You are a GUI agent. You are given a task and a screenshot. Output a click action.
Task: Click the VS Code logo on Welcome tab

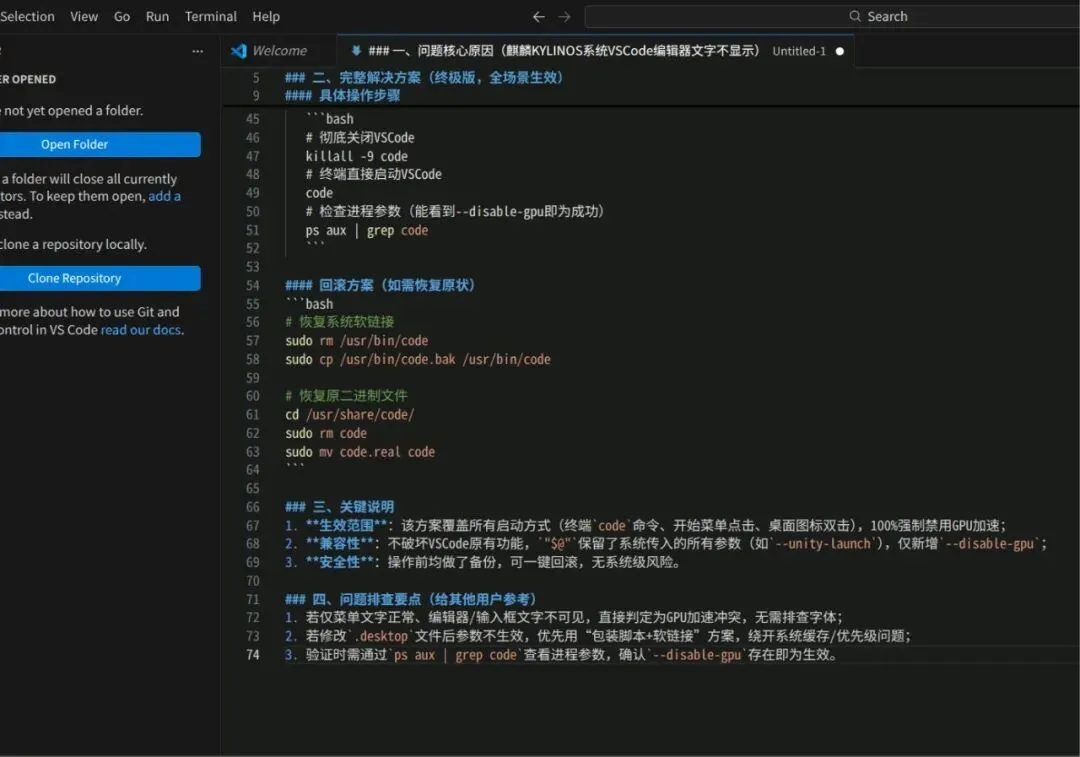[239, 51]
